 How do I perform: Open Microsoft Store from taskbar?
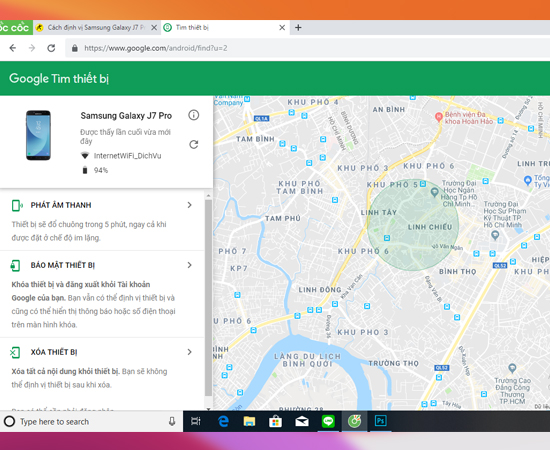coord(275,421)
